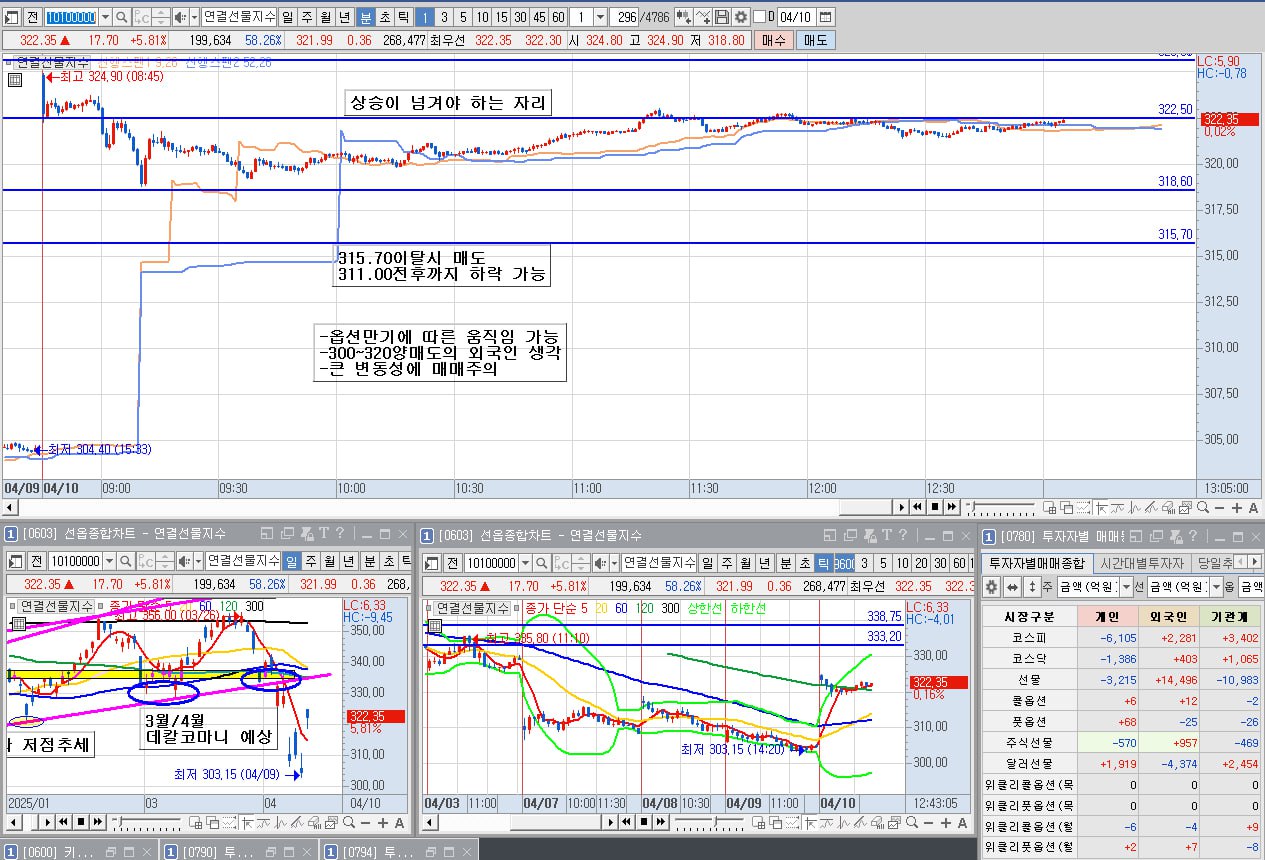Open the 선 금액 (억원) dropdown in investor window
Image resolution: width=1265 pixels, height=860 pixels.
(x=1217, y=587)
